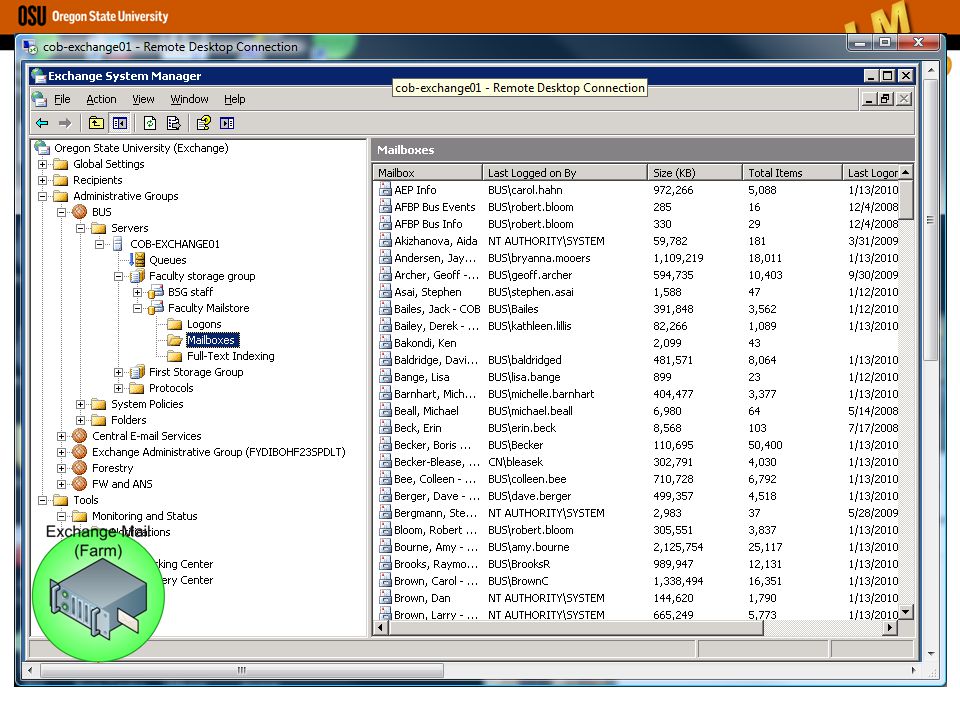The height and width of the screenshot is (720, 960).
Task: Click BUS\carol.hahn in logged on column
Action: [x=525, y=190]
